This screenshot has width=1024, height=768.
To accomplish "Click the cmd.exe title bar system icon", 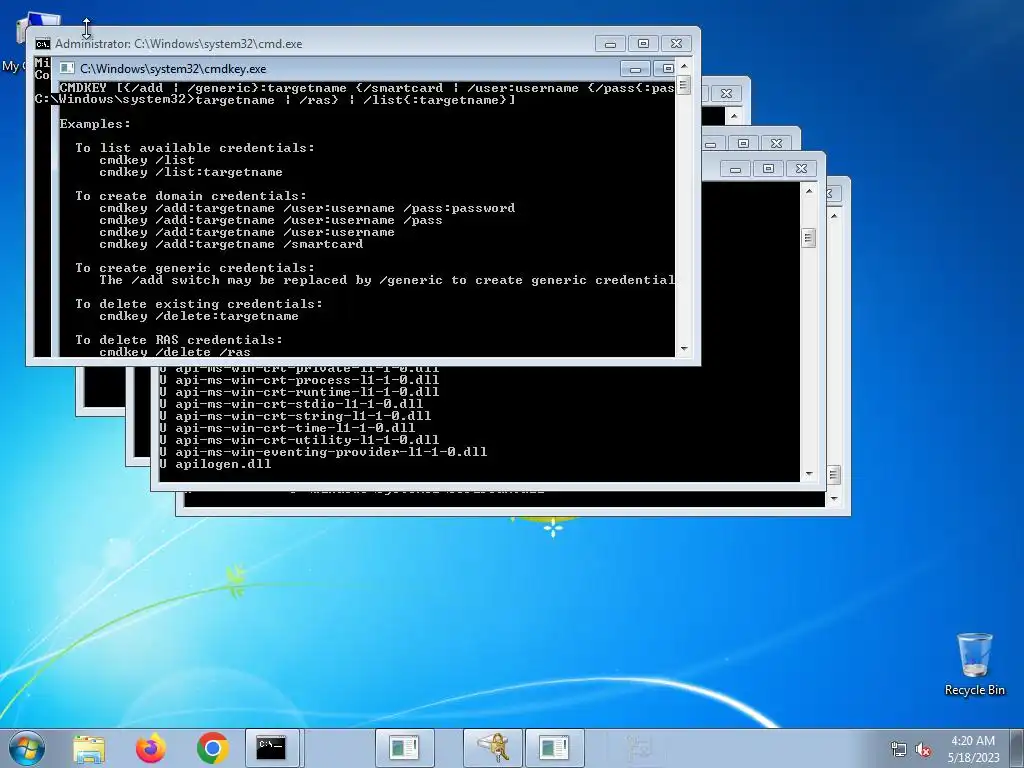I will (x=42, y=44).
